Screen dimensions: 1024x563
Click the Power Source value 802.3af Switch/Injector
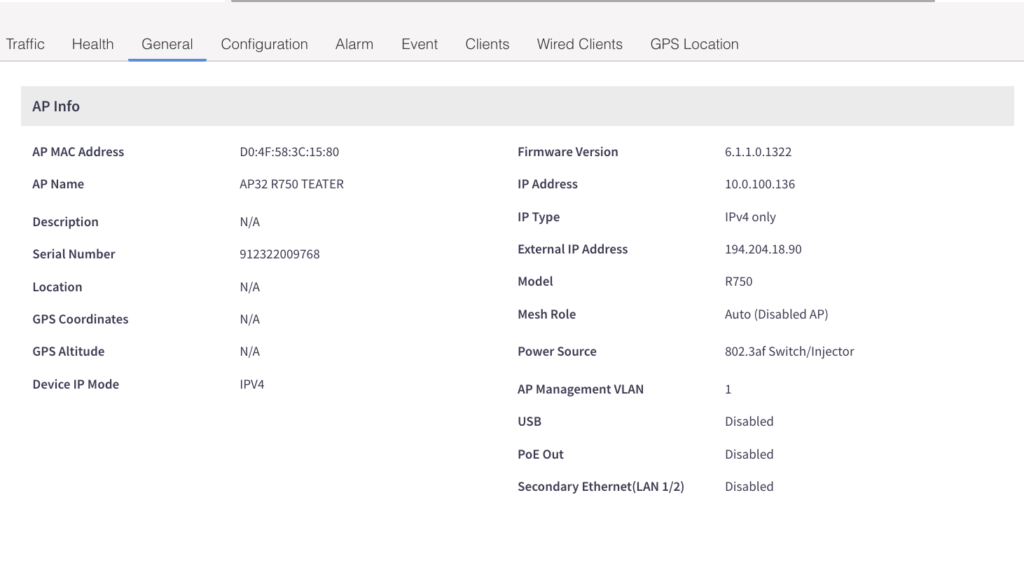pyautogui.click(x=789, y=351)
